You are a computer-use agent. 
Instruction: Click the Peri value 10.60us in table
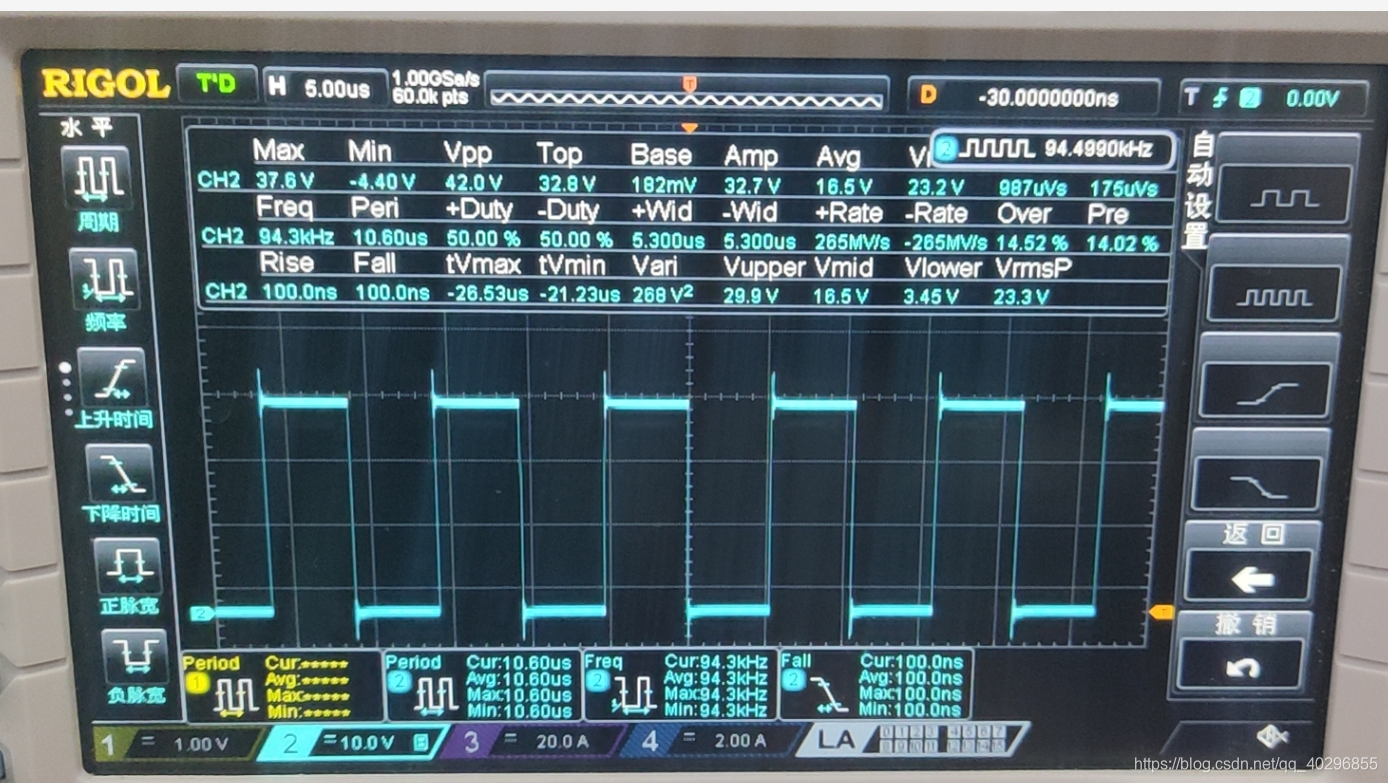point(389,239)
